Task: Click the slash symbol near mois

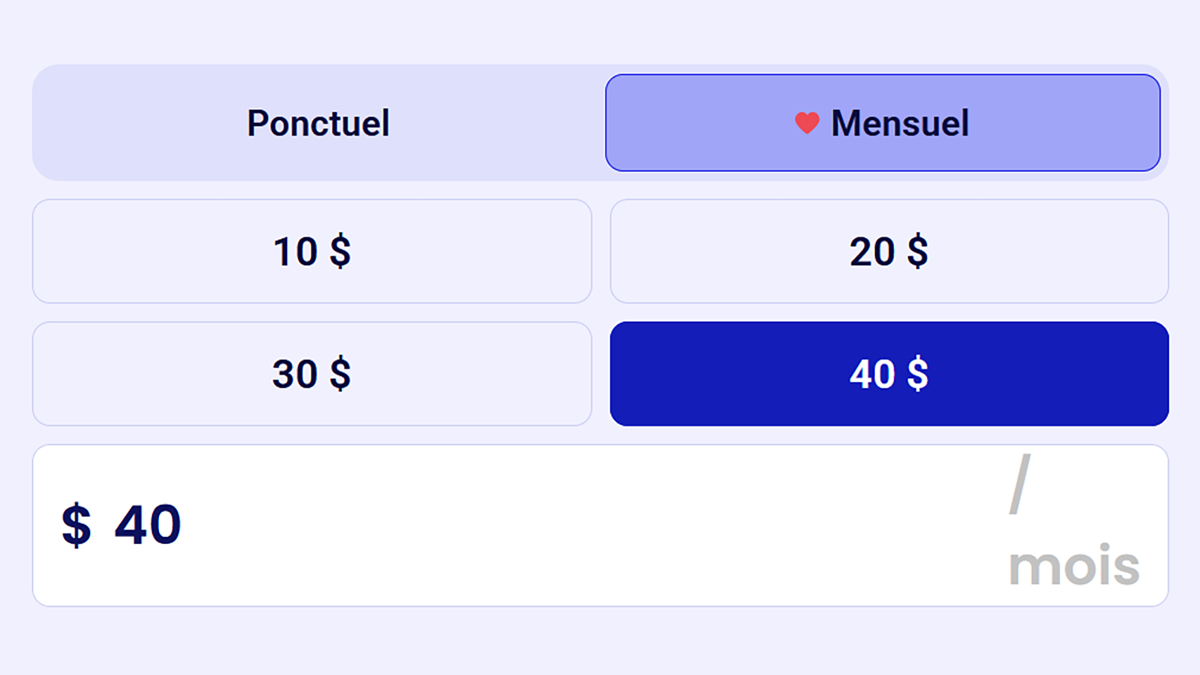Action: pyautogui.click(x=1018, y=487)
